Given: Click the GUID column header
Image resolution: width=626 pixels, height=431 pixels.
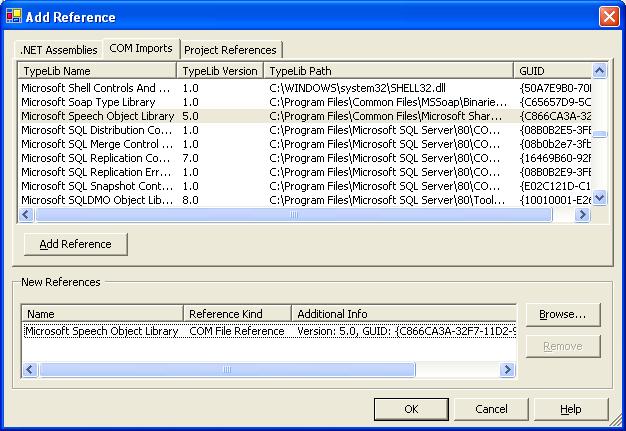Looking at the screenshot, I should [552, 71].
